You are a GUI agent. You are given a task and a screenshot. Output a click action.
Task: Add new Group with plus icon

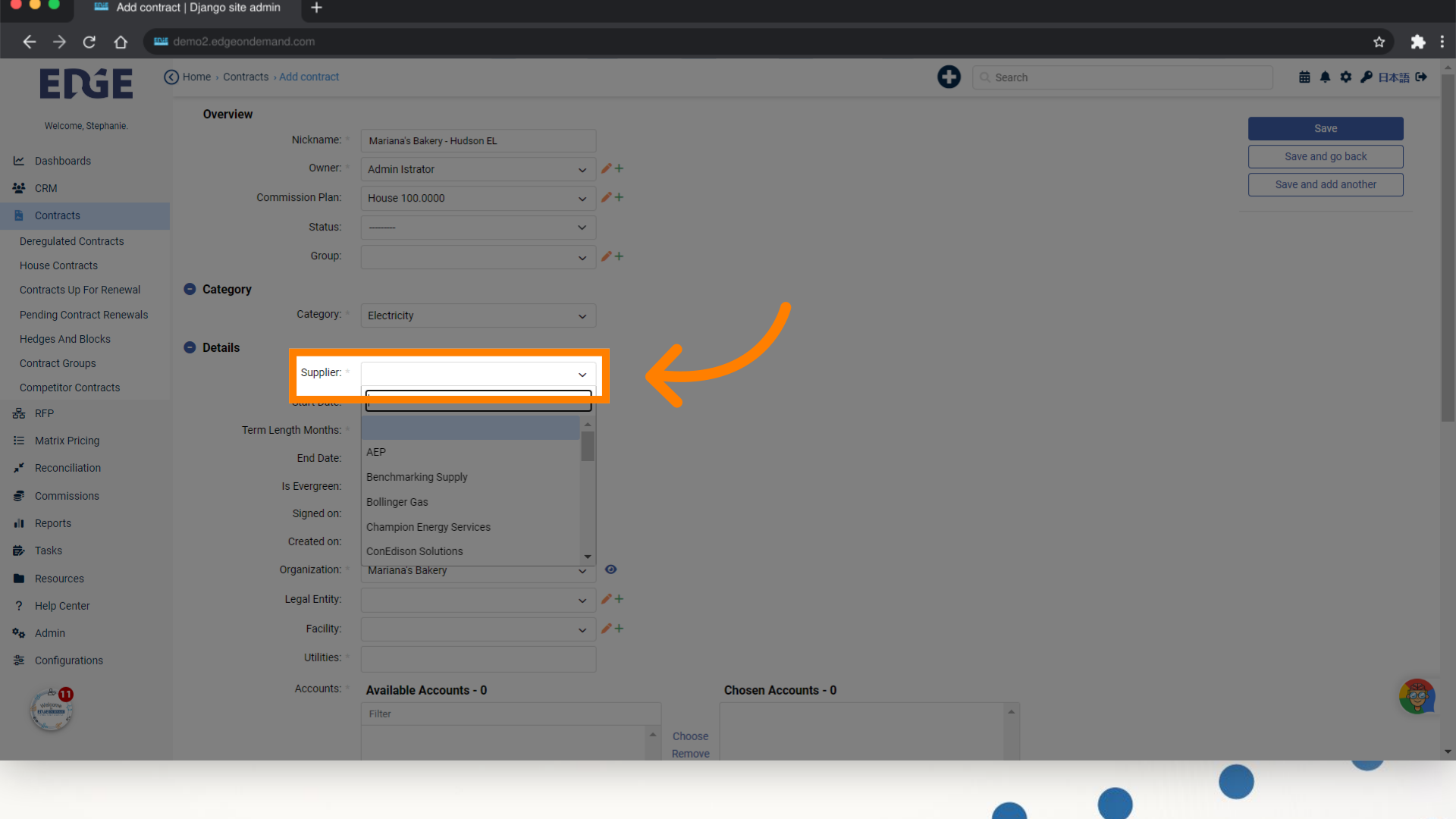coord(619,256)
